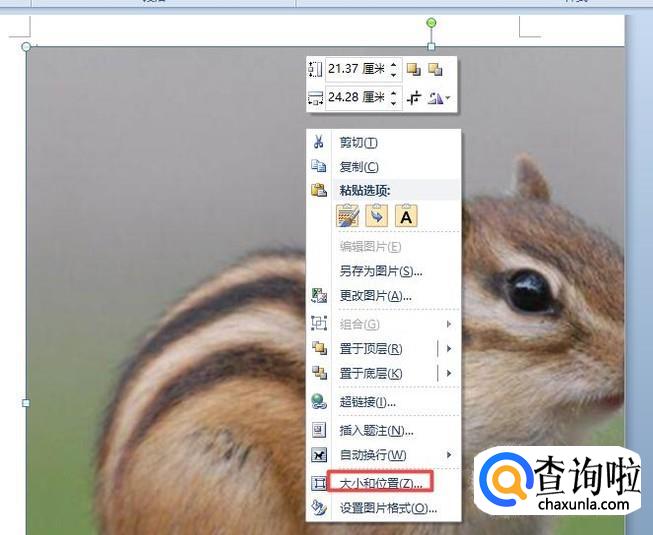Image resolution: width=653 pixels, height=535 pixels.
Task: Choose 大小和位置(Z)... menu entry
Action: point(384,483)
